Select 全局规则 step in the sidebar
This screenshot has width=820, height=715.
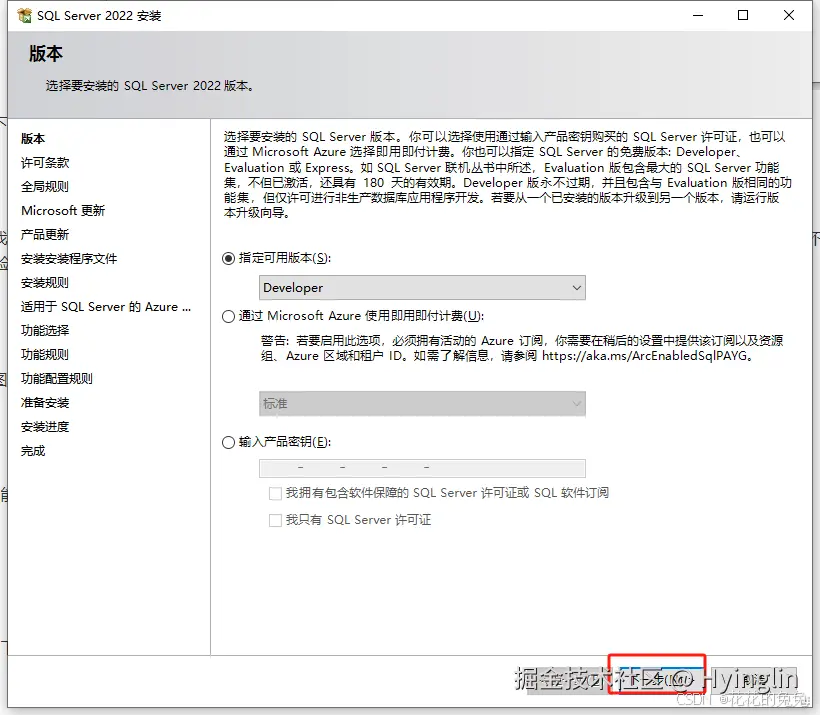[44, 187]
